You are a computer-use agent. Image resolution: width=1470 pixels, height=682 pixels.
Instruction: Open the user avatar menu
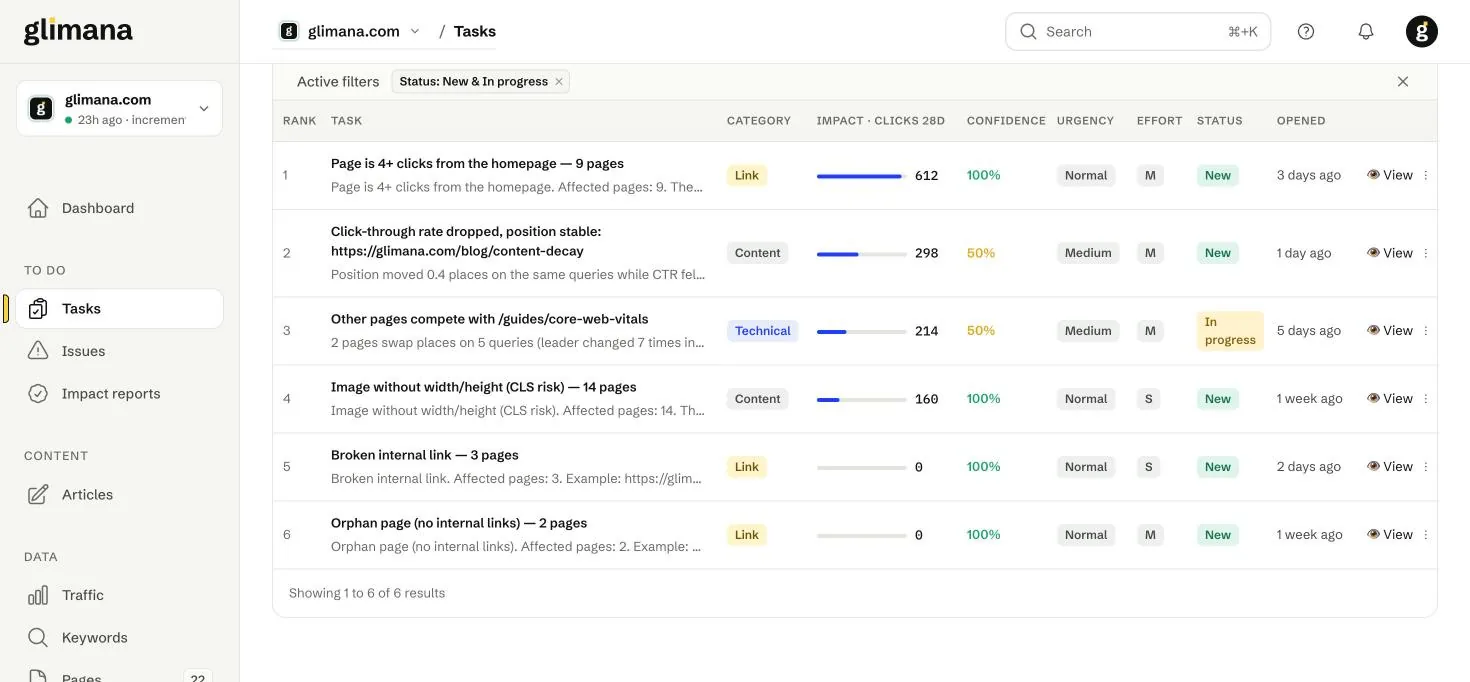pos(1422,31)
